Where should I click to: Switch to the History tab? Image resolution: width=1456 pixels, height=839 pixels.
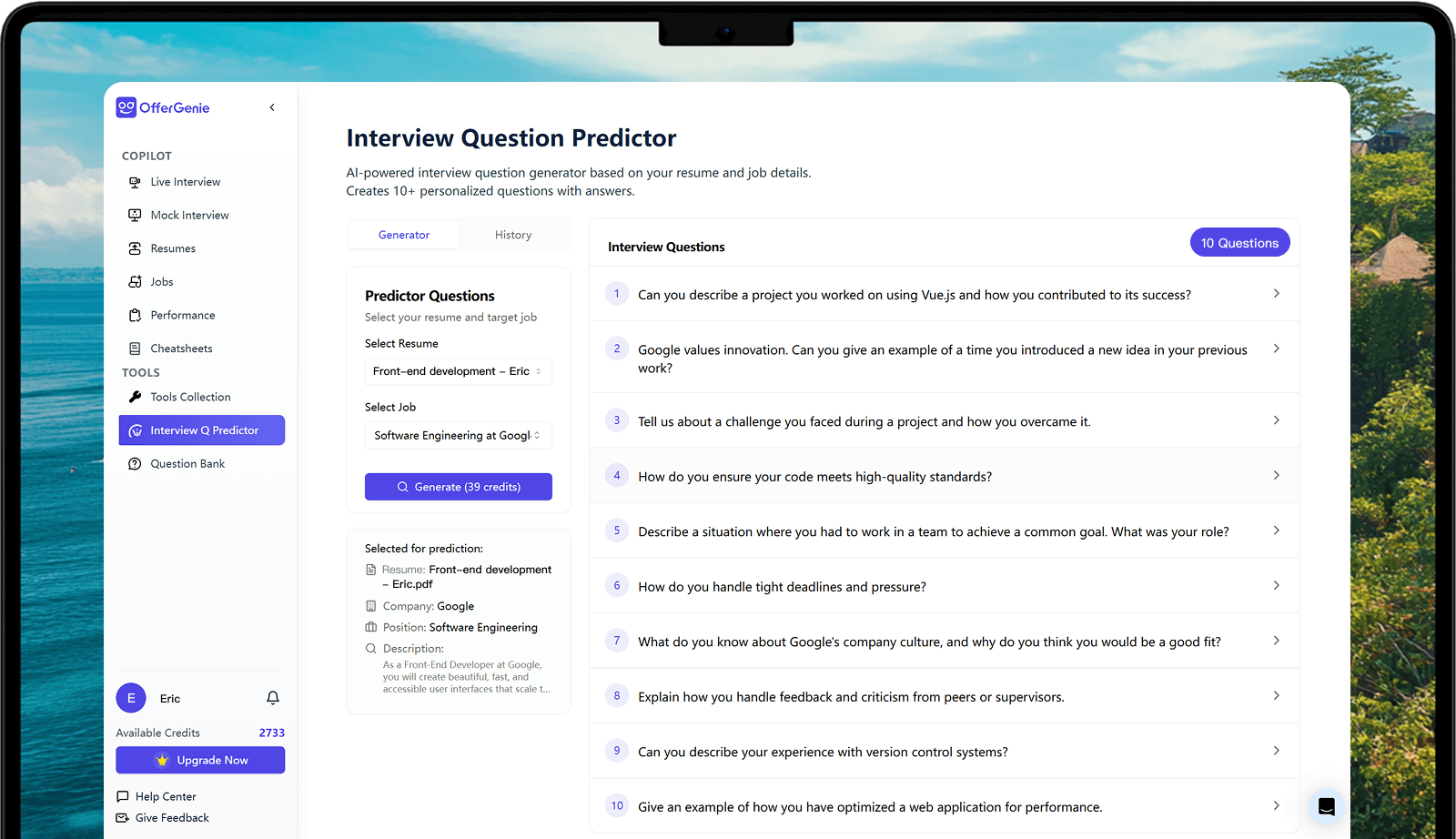(x=513, y=235)
